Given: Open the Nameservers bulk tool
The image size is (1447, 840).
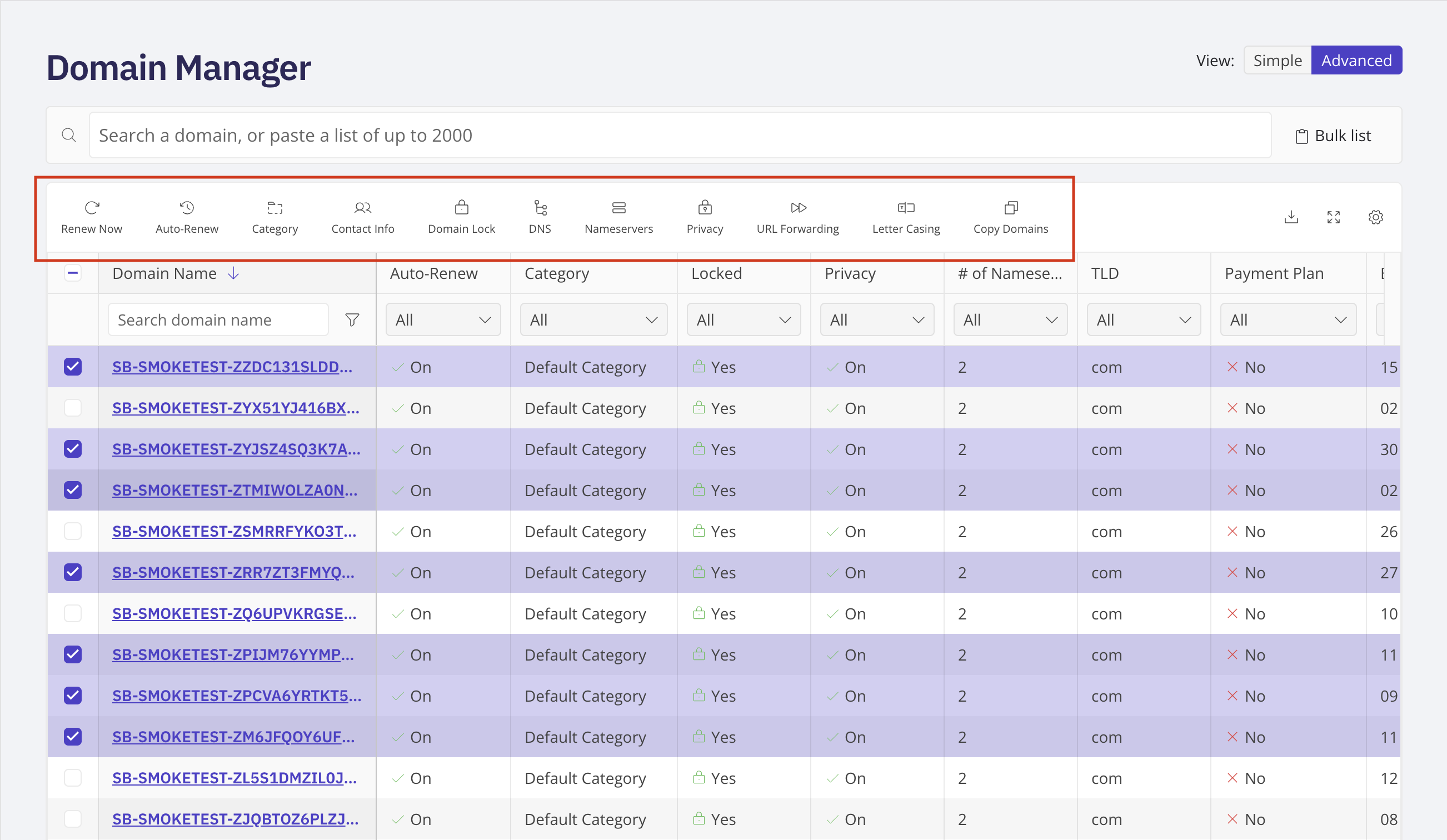Looking at the screenshot, I should click(619, 218).
